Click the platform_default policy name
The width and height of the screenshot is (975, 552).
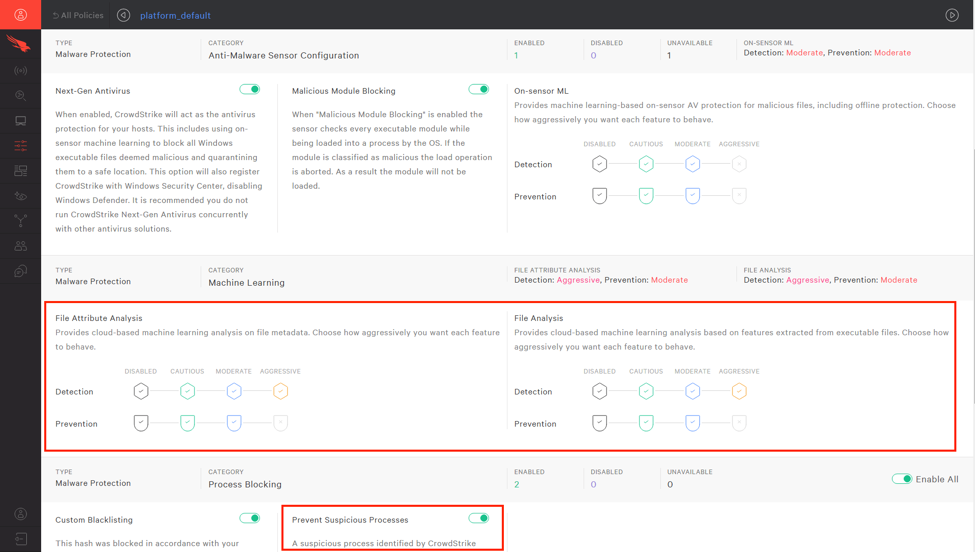pyautogui.click(x=175, y=16)
